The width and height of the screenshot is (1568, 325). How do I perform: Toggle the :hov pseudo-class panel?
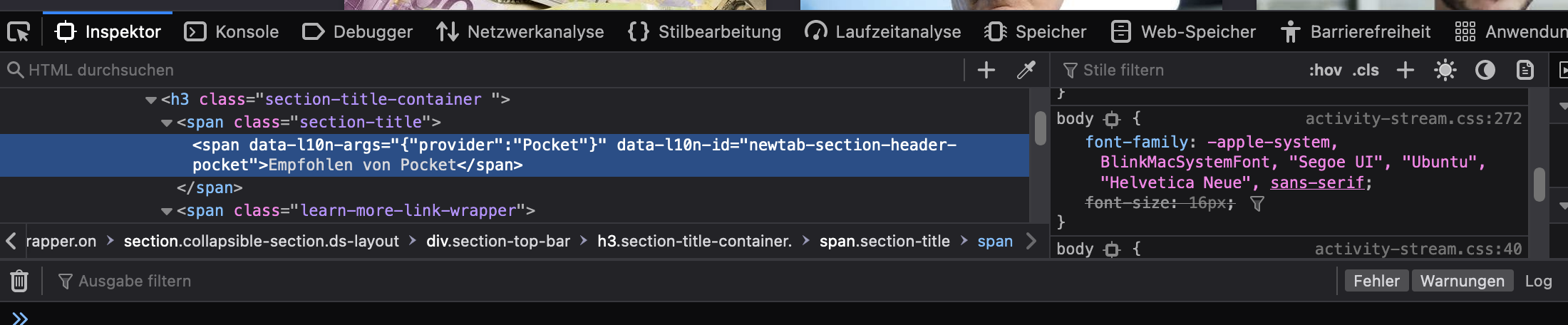pos(1325,70)
